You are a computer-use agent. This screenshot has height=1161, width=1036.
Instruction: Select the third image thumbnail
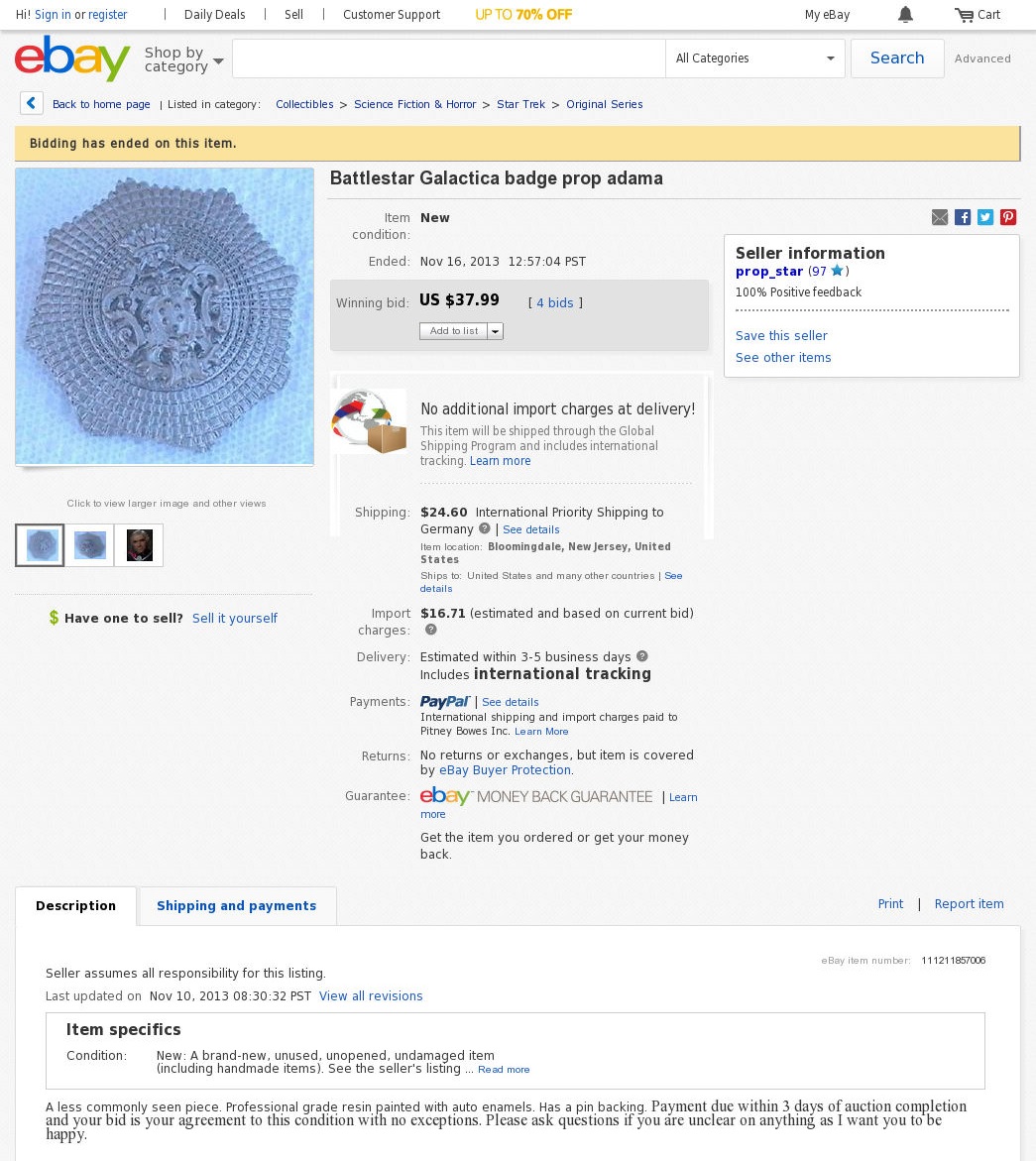pos(139,545)
